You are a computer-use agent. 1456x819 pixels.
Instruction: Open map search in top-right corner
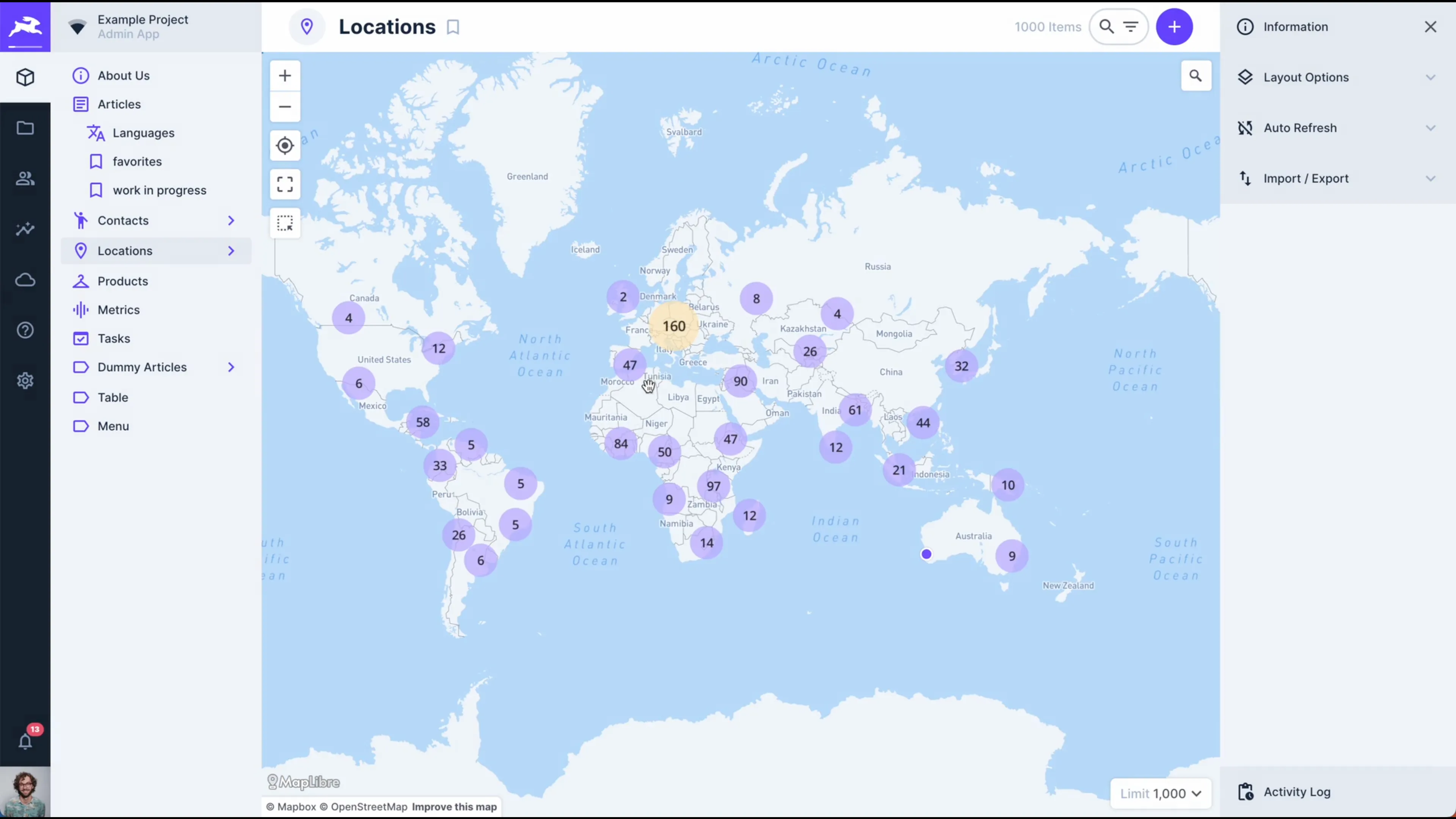point(1196,76)
